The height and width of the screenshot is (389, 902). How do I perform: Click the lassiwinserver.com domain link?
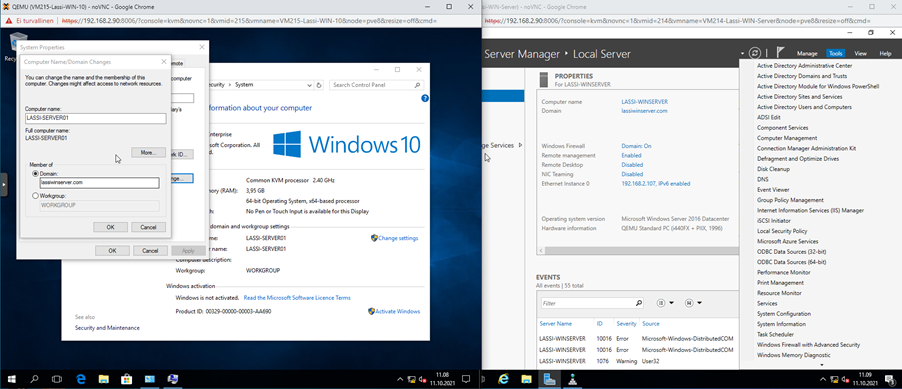click(x=644, y=110)
